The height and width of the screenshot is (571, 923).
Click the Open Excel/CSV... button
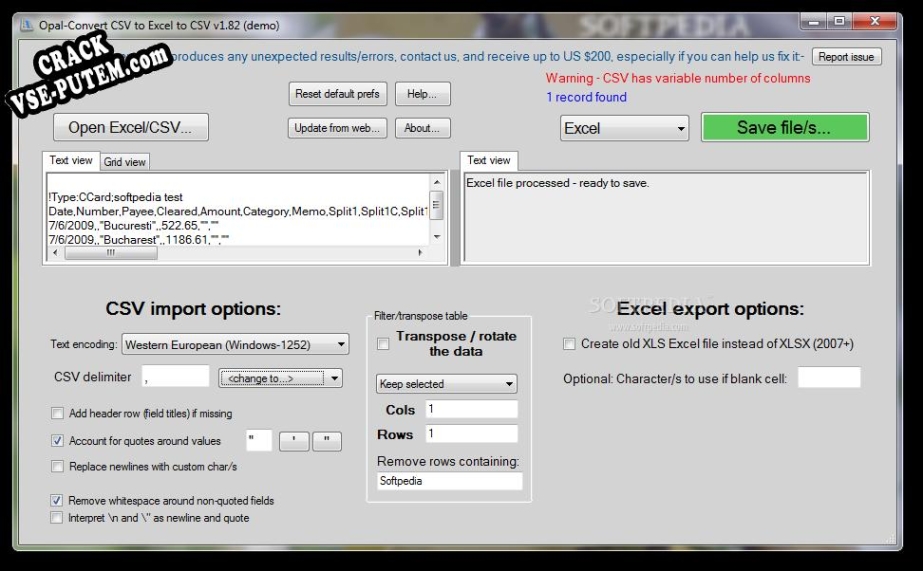pos(131,127)
